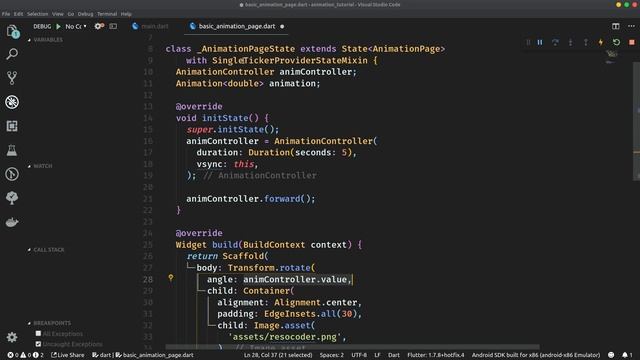
Task: Toggle the All Exceptions breakpoint checkbox
Action: [x=38, y=333]
